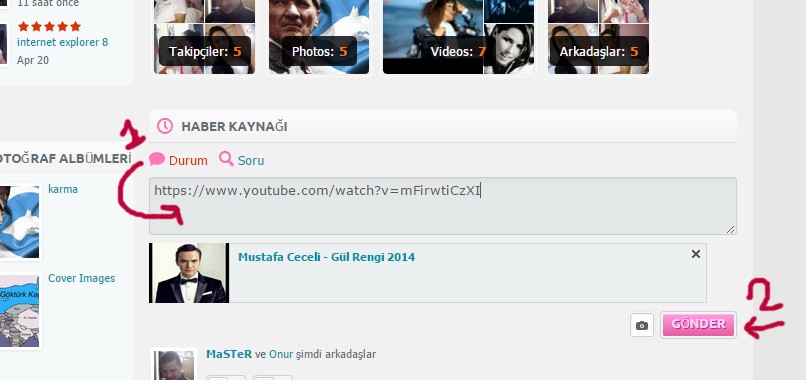The image size is (806, 380).
Task: Click the camera photo upload icon
Action: (x=642, y=325)
